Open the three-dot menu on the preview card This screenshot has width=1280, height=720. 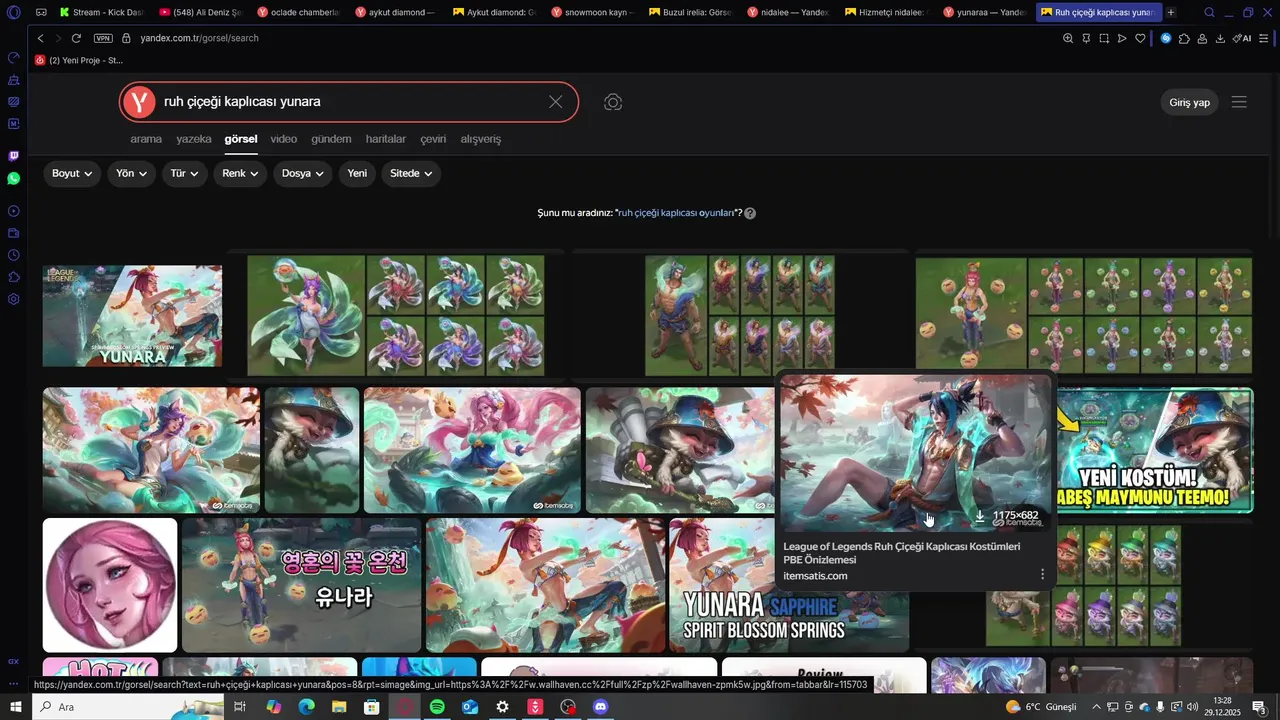(x=1042, y=574)
